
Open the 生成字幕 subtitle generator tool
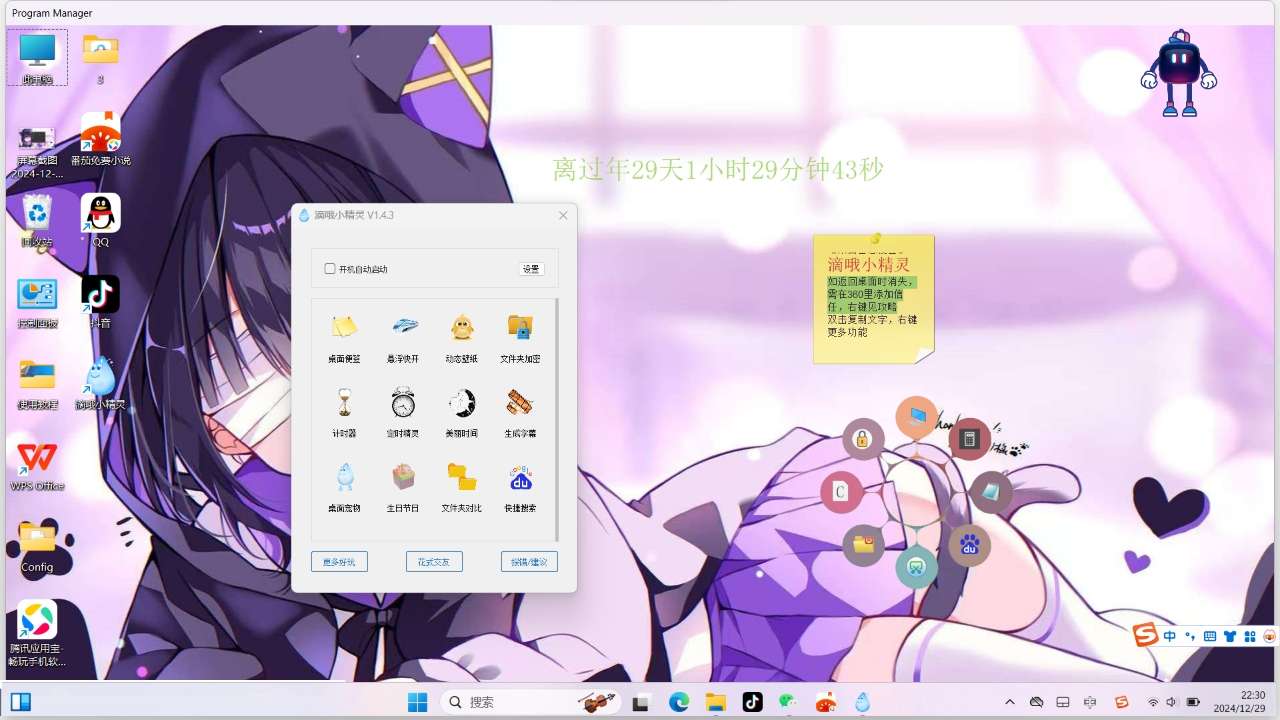click(x=520, y=411)
